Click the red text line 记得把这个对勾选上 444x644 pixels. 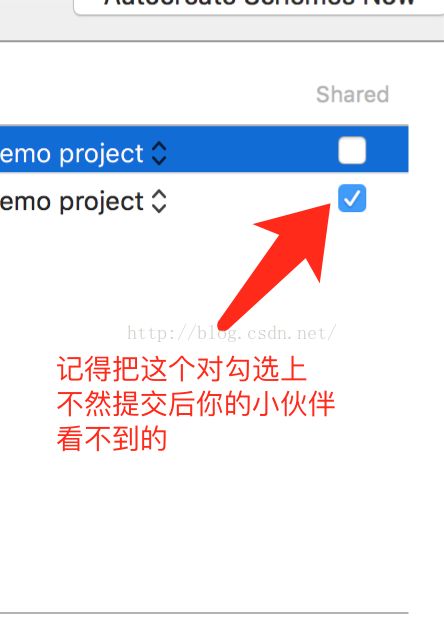[182, 369]
